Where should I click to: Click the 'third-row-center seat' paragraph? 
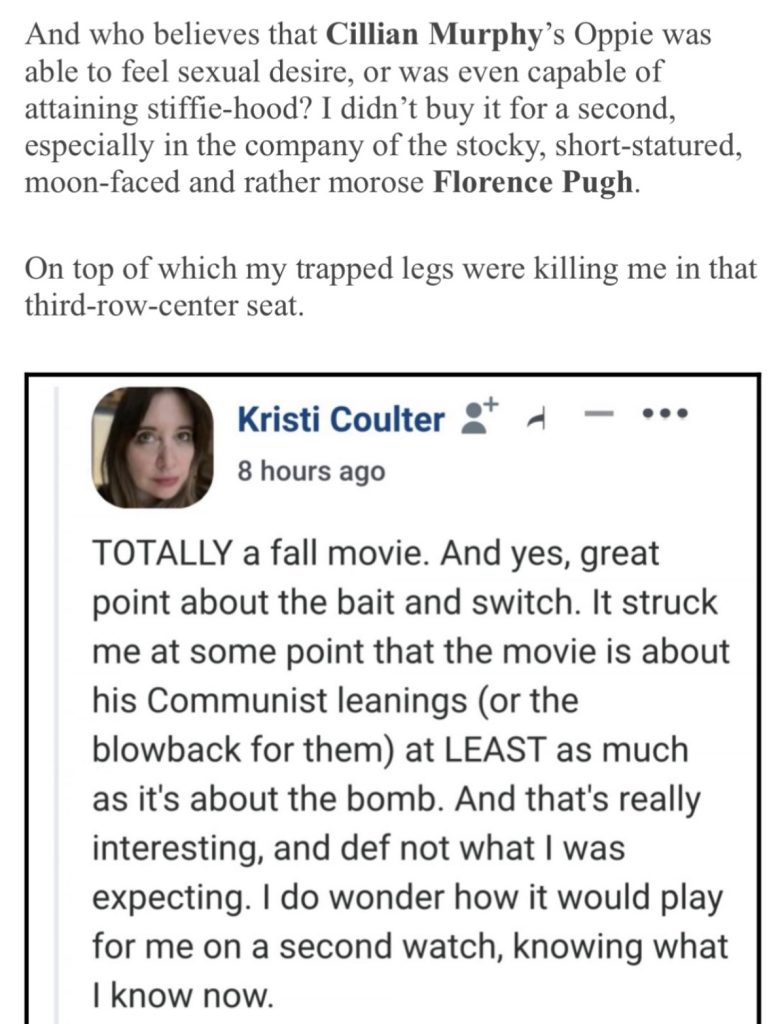tap(160, 306)
